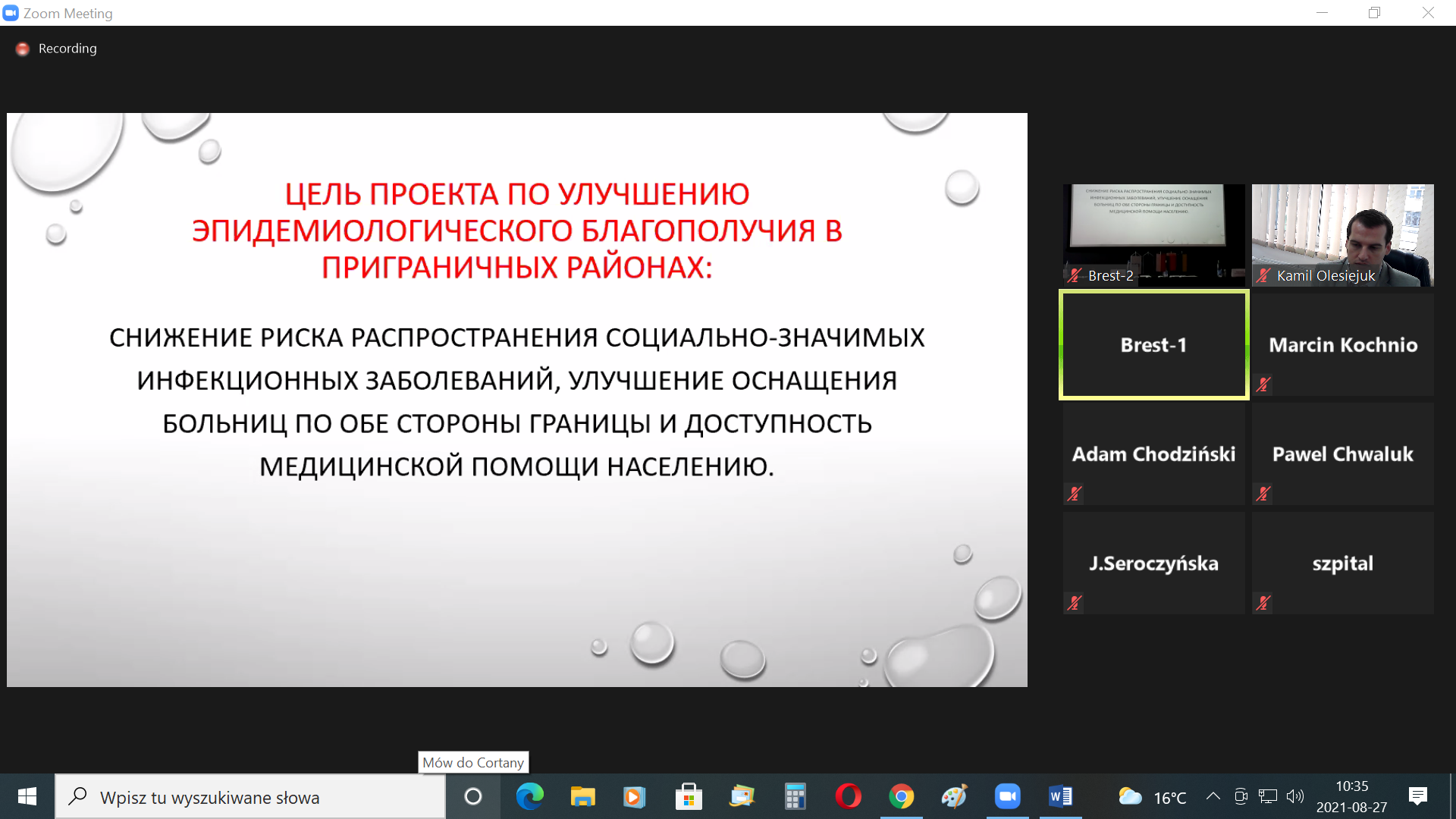
Task: Click muted microphone icon on Marcin Kochnio tile
Action: pyautogui.click(x=1263, y=384)
